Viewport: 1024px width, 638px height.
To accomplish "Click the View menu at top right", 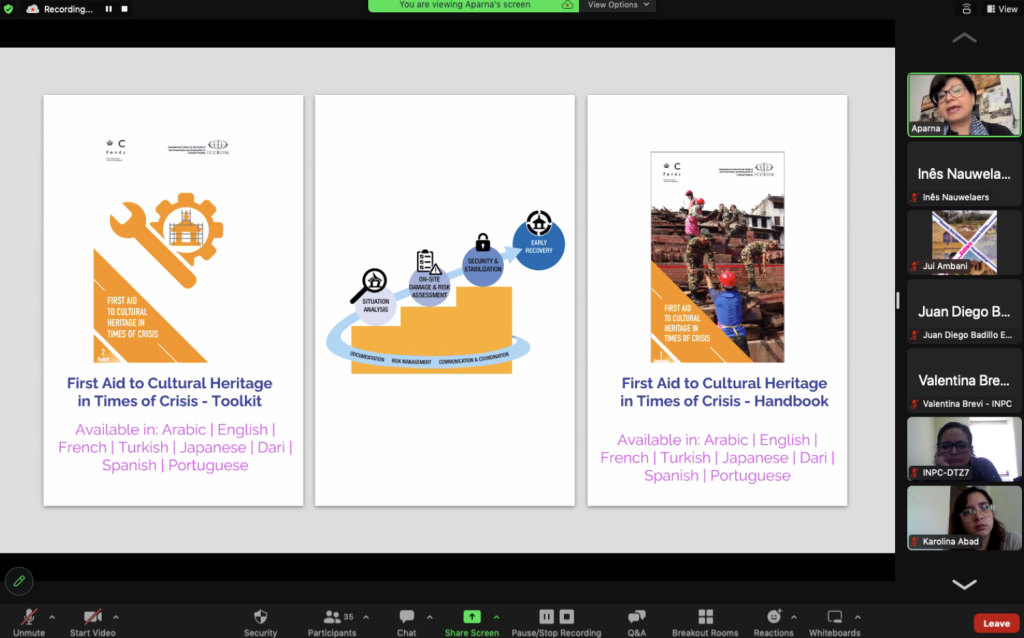I will click(1001, 9).
